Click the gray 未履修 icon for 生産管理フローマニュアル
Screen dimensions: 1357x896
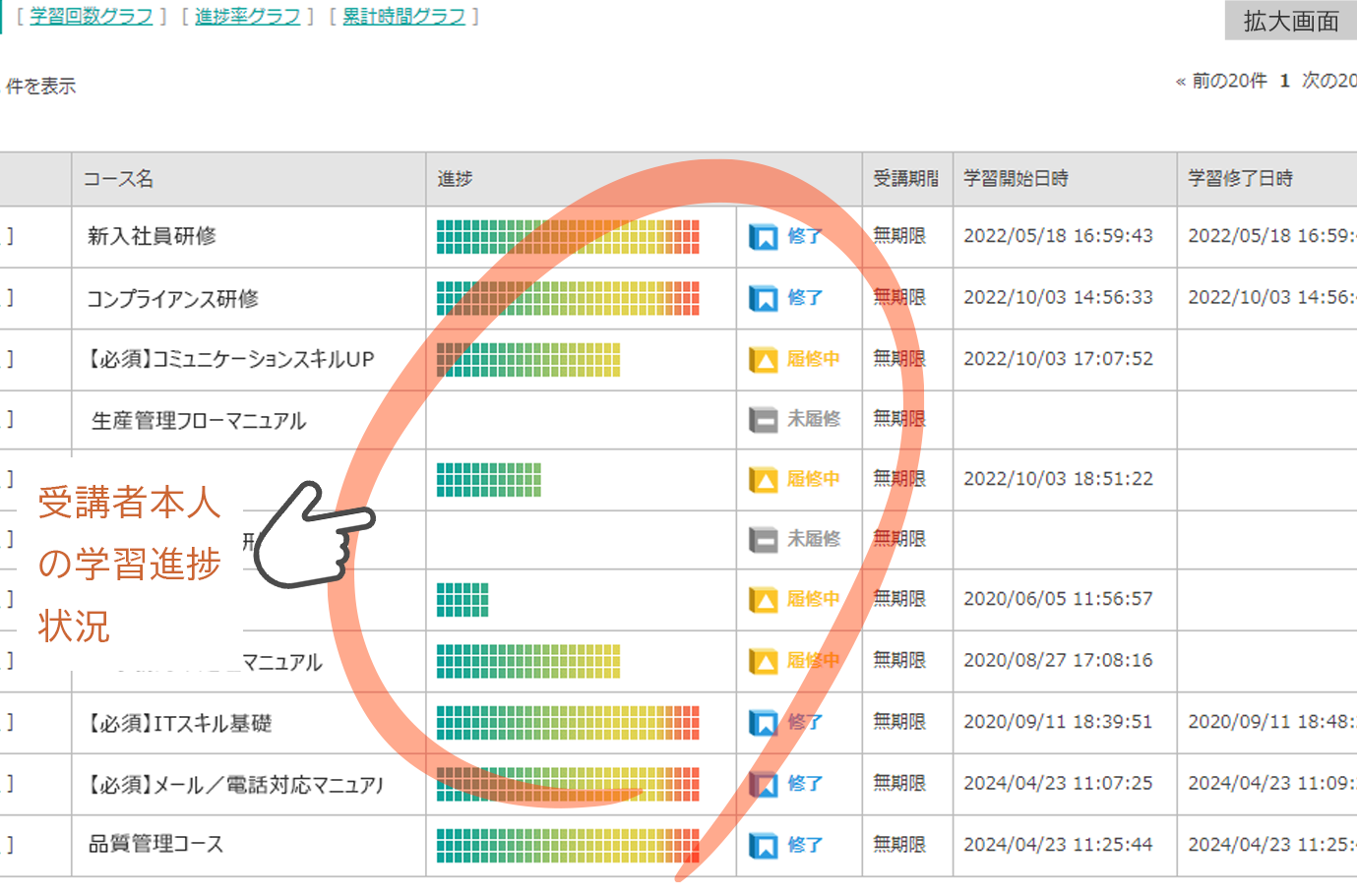pyautogui.click(x=763, y=420)
